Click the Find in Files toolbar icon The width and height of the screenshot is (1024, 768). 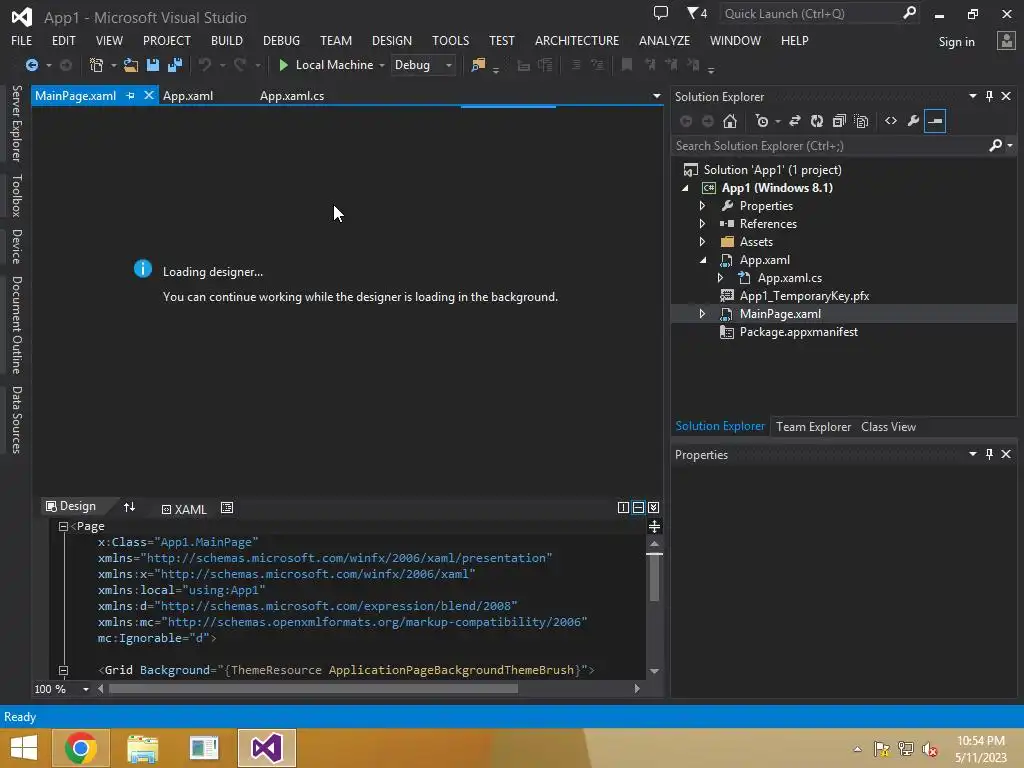coord(478,65)
